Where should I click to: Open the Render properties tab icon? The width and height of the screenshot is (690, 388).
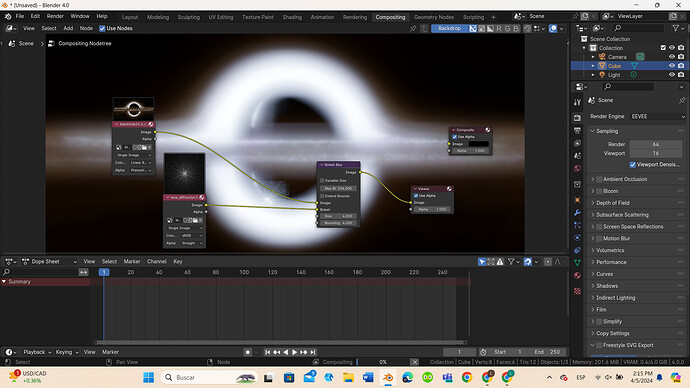pyautogui.click(x=577, y=118)
